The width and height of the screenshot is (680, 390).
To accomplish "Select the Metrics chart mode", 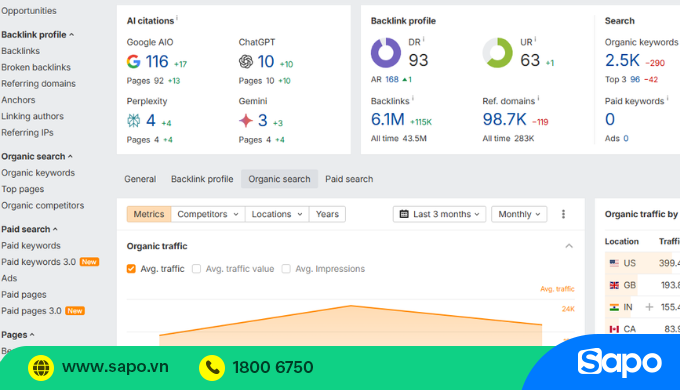I will (149, 214).
